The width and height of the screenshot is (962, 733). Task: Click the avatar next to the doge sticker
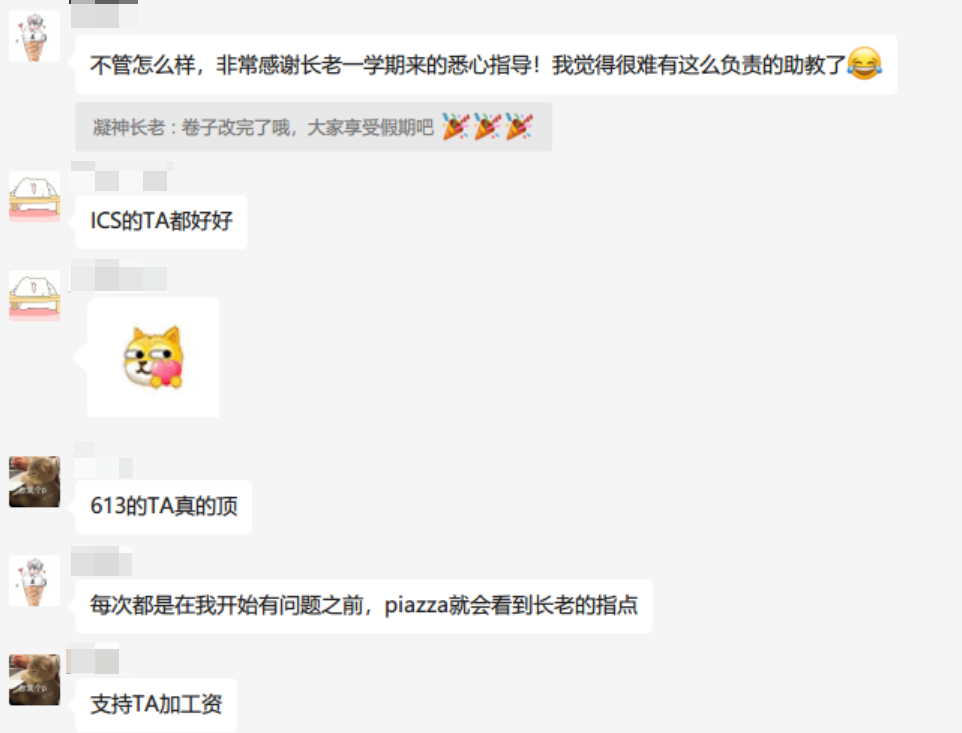[x=34, y=296]
